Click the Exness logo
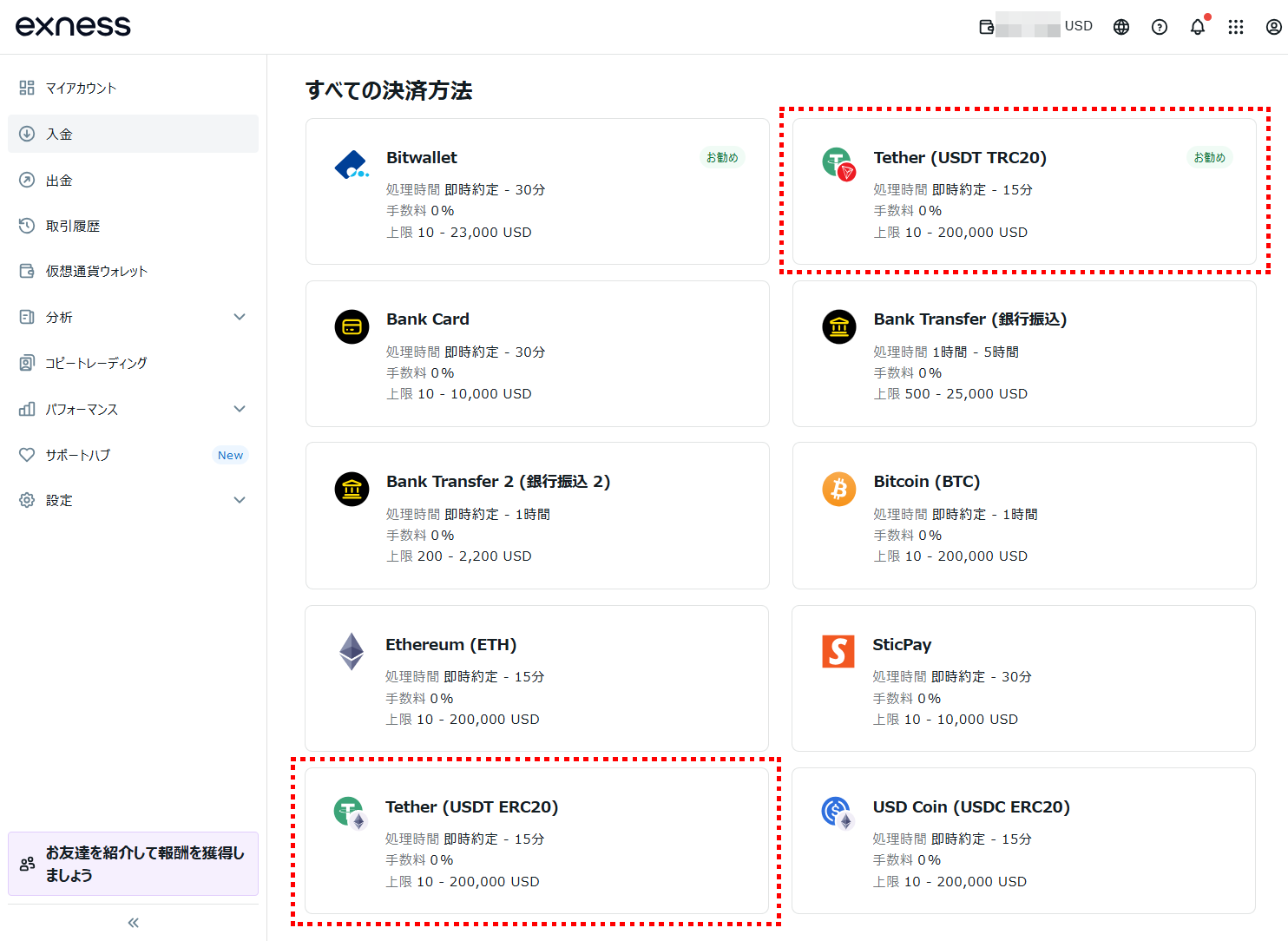The height and width of the screenshot is (941, 1288). 73,26
